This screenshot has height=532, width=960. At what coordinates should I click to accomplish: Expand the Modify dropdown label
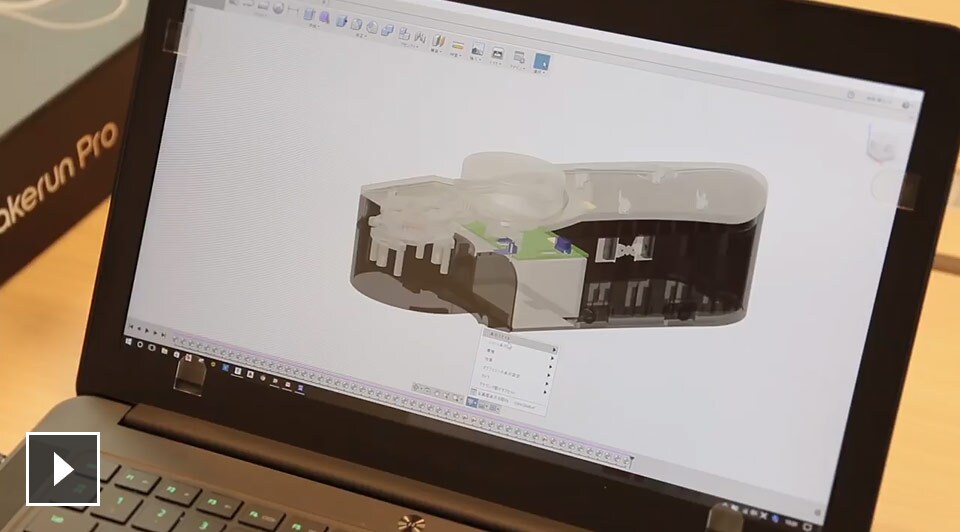(361, 36)
